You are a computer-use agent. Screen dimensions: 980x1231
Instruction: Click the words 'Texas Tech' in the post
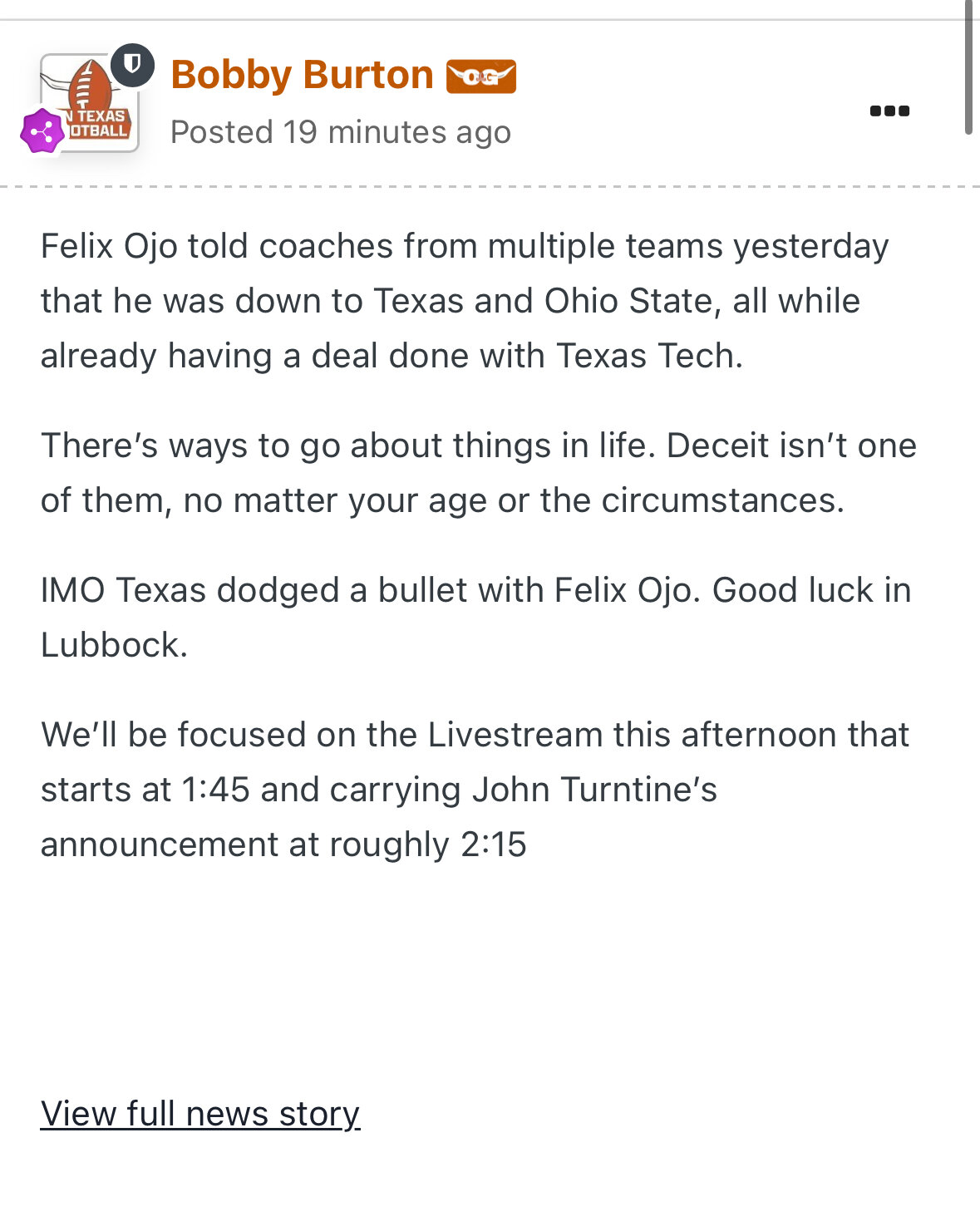(649, 356)
